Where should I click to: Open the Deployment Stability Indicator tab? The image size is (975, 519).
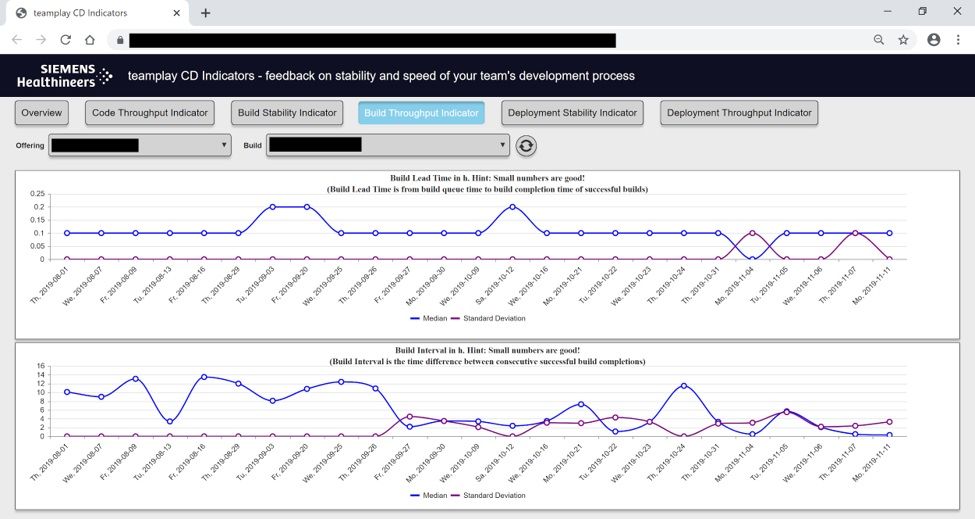(572, 113)
